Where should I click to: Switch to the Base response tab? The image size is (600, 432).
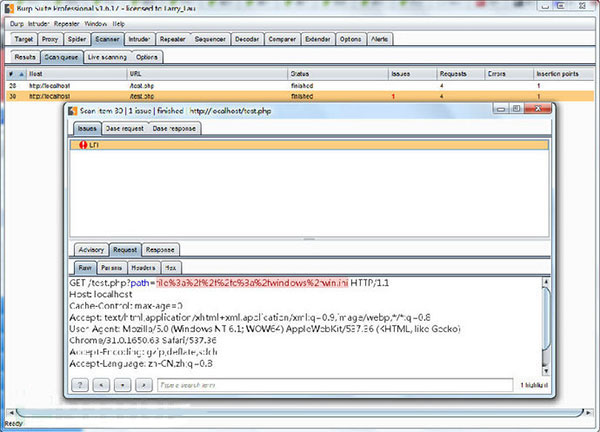point(174,129)
